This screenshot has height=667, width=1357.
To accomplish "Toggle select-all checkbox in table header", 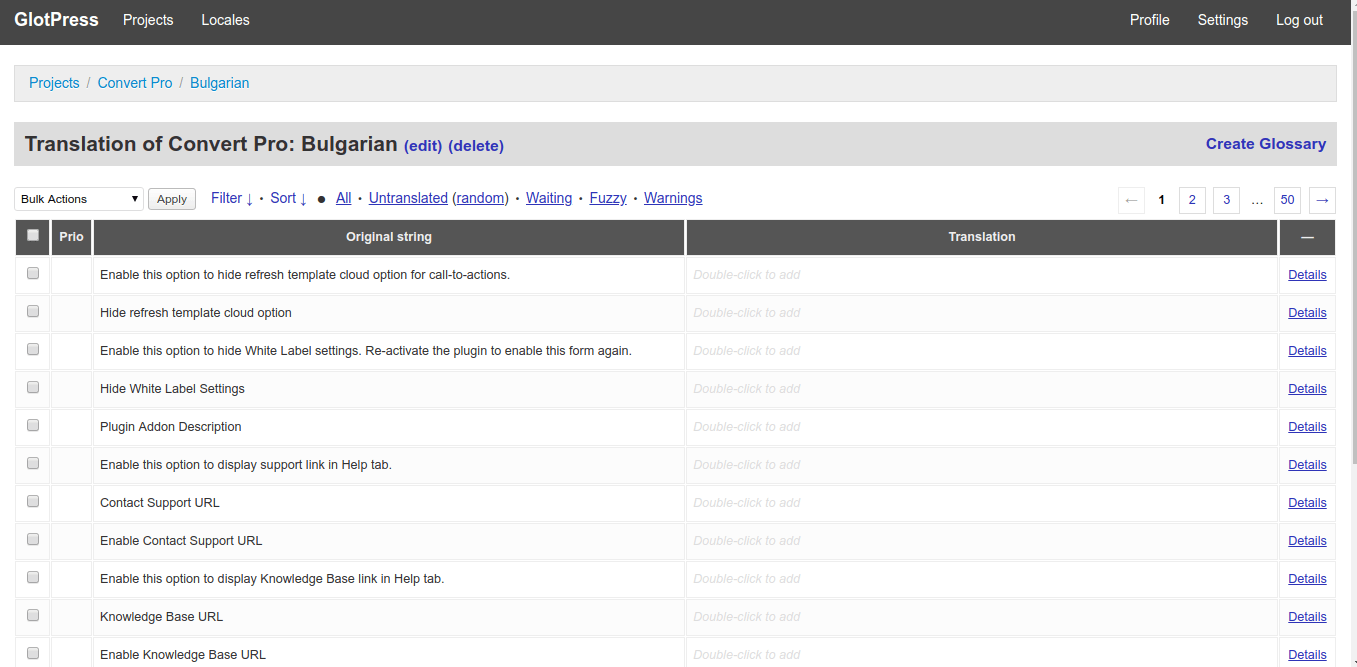I will (x=33, y=235).
